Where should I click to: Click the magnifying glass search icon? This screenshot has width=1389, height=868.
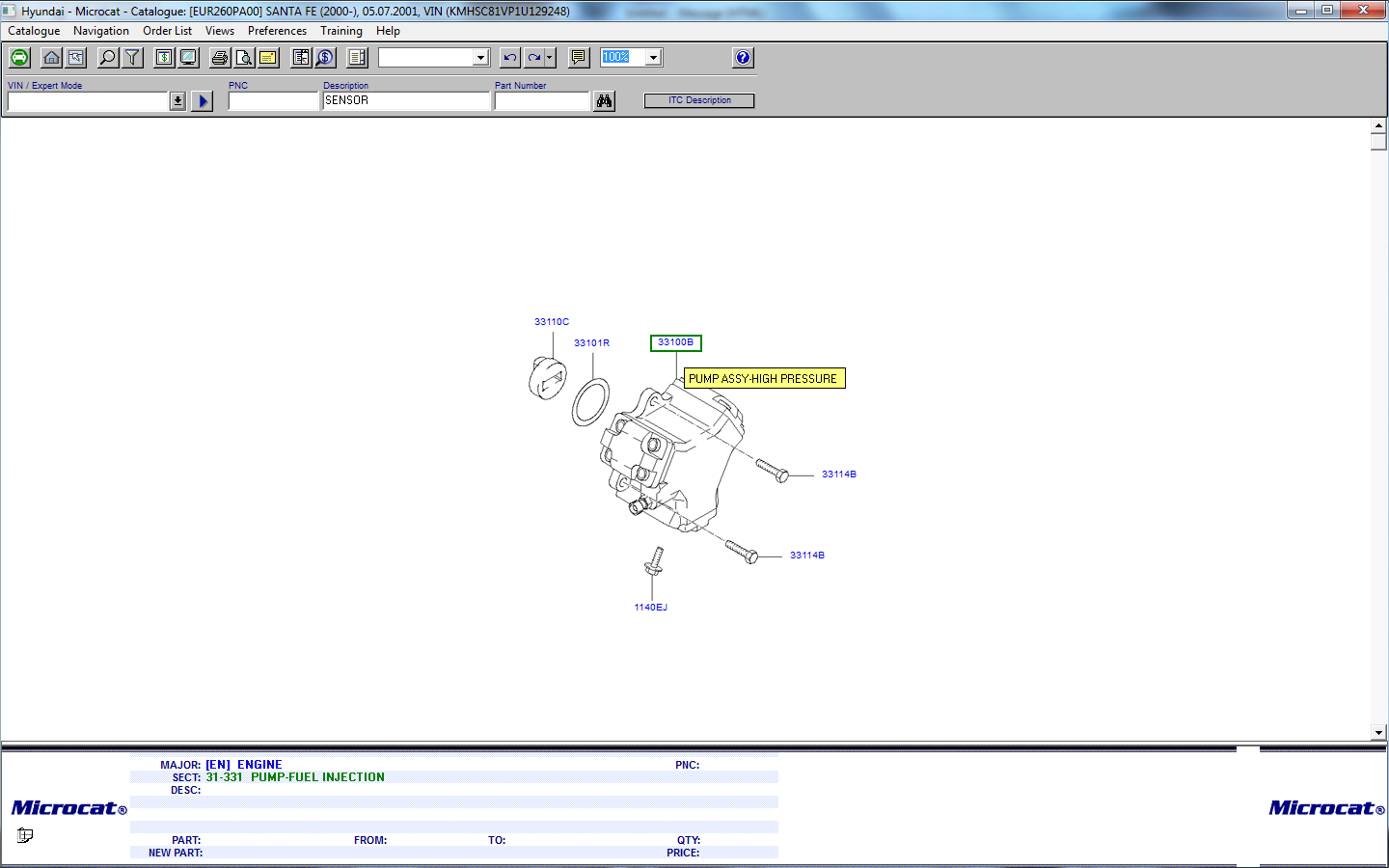tap(108, 58)
